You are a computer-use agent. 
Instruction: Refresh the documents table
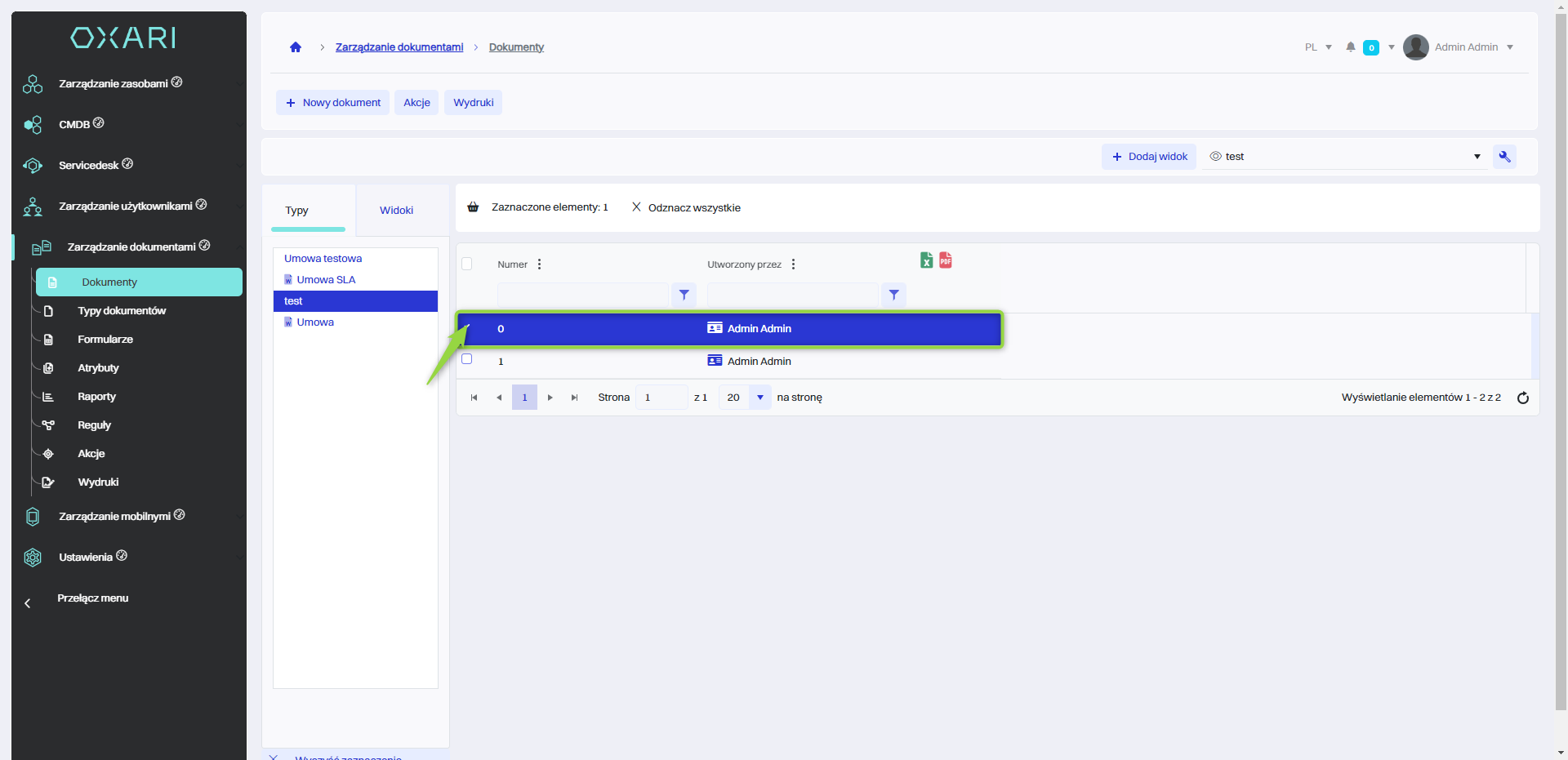(1522, 398)
